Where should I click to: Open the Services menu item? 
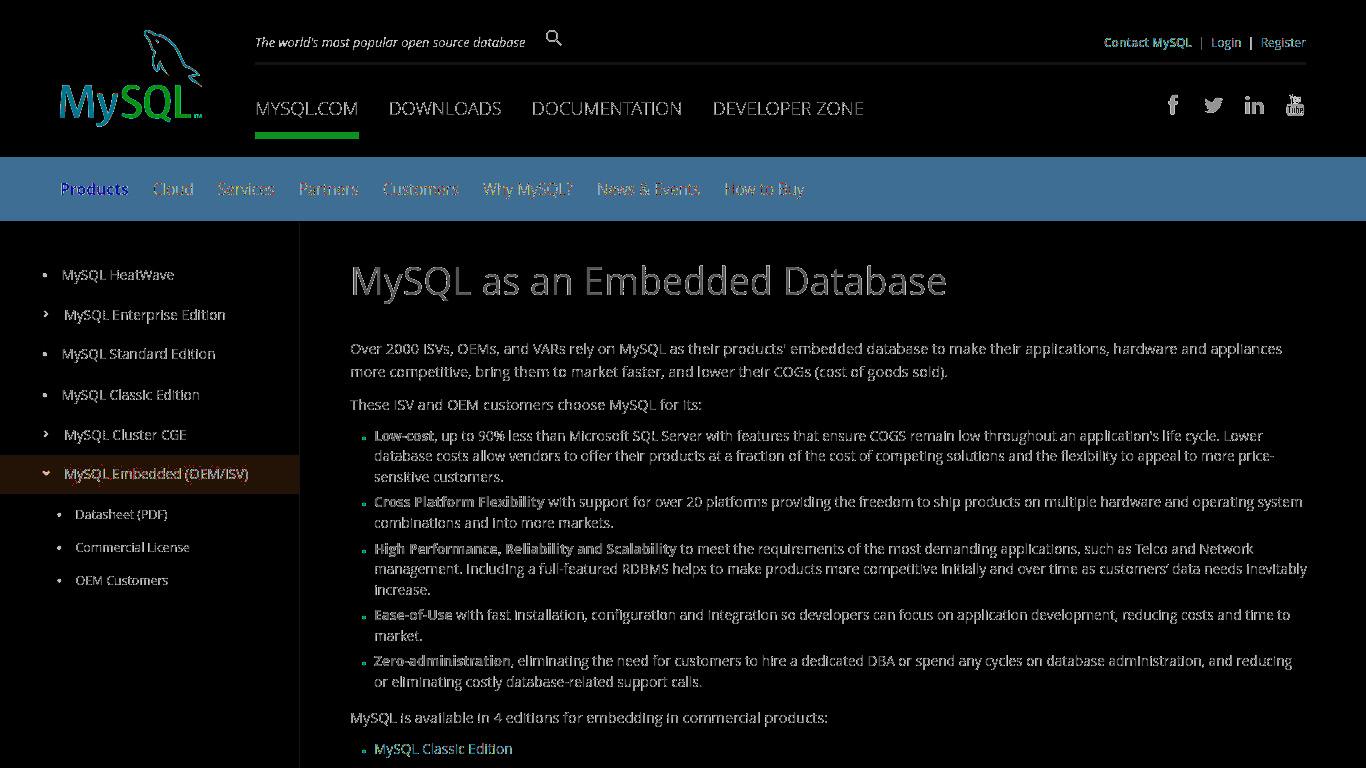[x=246, y=189]
